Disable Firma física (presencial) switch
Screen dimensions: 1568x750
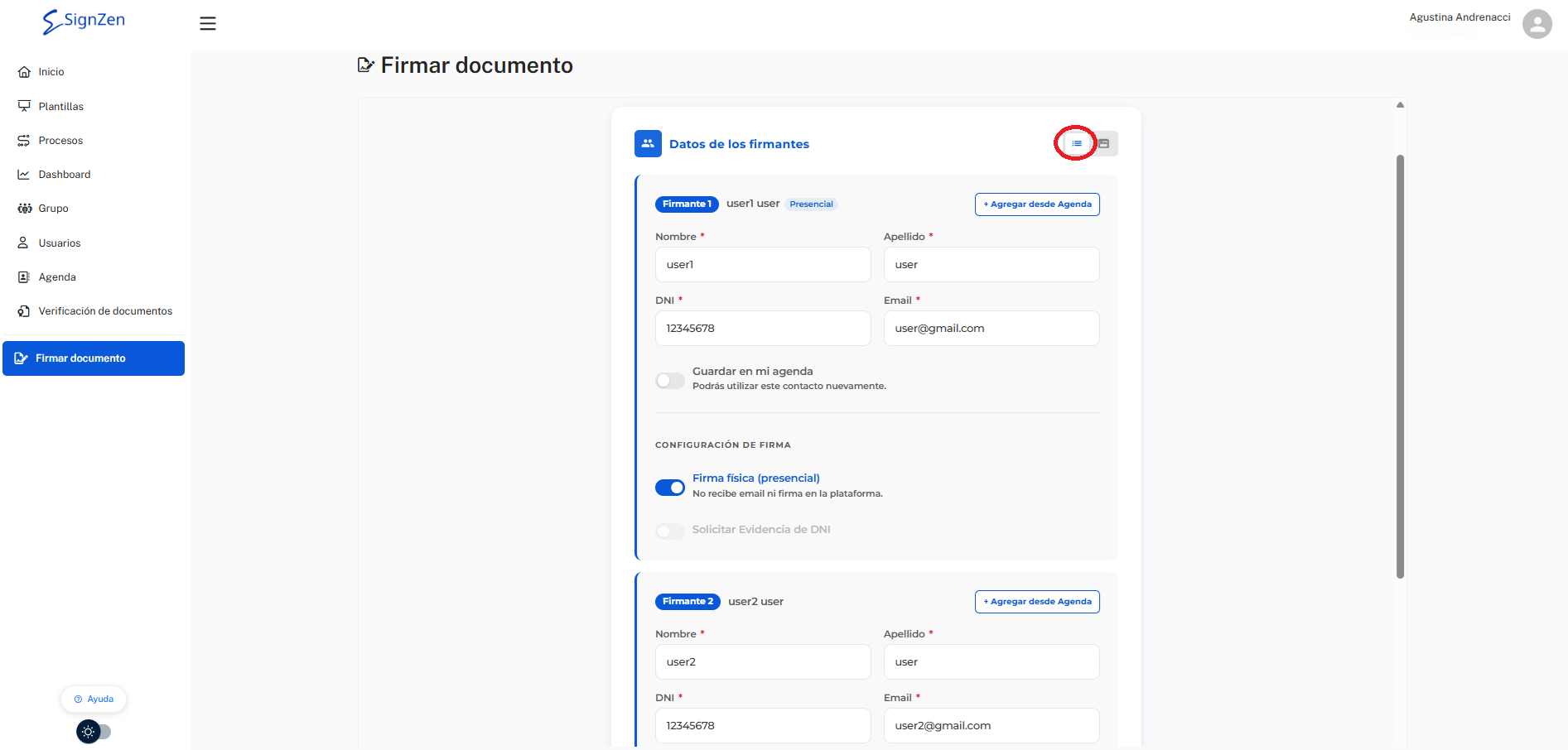(670, 488)
